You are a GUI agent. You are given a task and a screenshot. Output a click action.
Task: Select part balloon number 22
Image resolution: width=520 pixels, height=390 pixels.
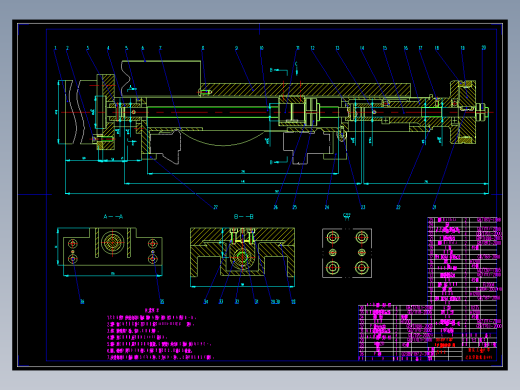click(x=398, y=207)
